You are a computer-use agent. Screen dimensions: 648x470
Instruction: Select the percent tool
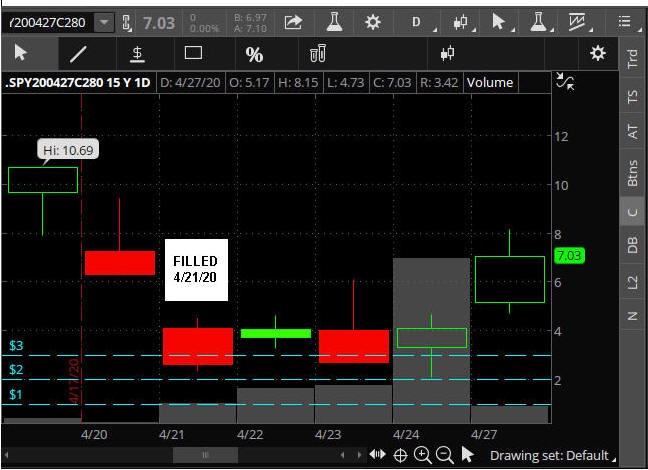[254, 54]
